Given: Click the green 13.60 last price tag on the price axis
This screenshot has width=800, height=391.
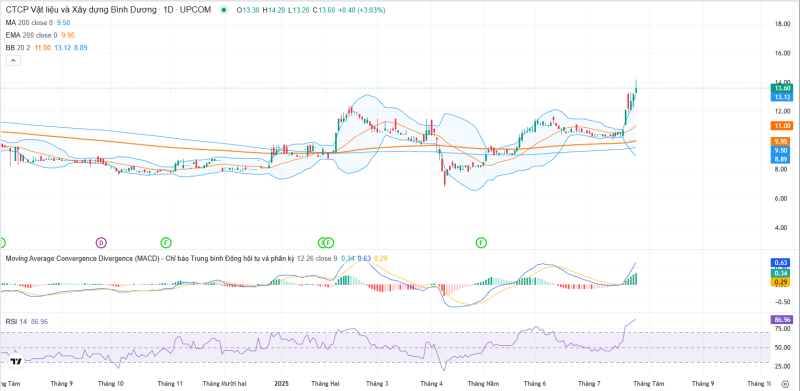Looking at the screenshot, I should (x=782, y=88).
